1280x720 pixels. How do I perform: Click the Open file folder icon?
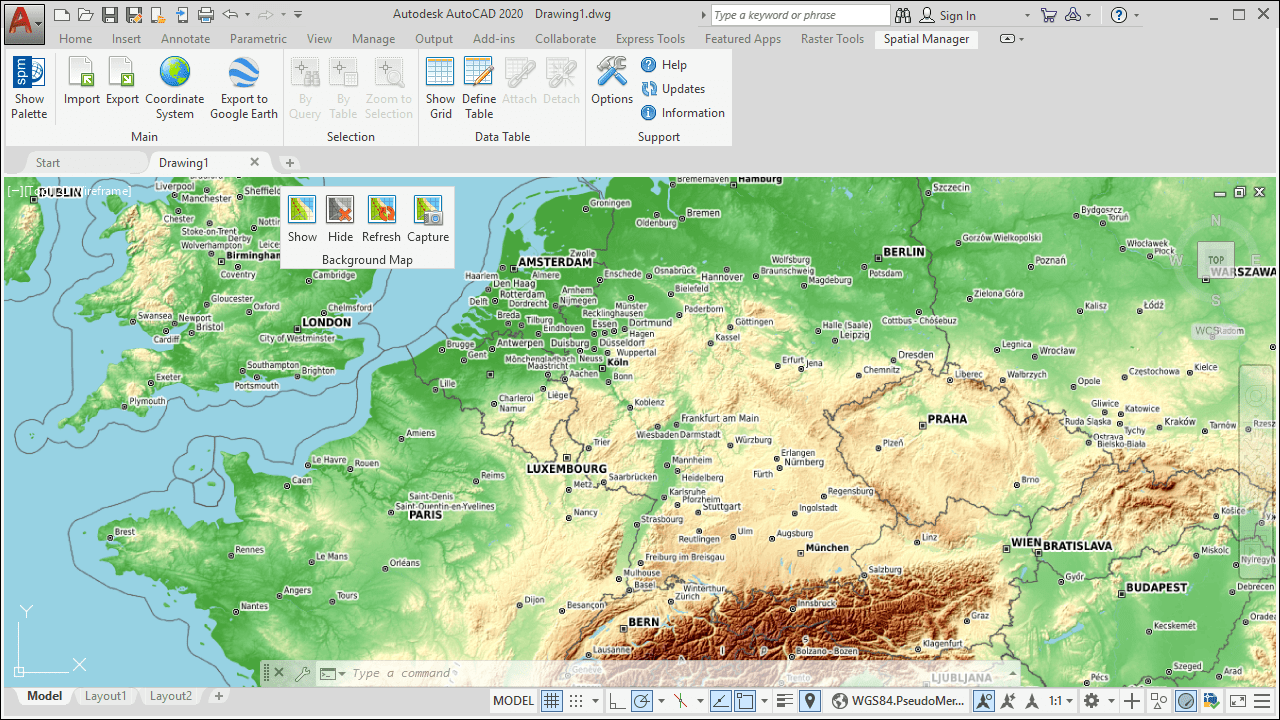tap(86, 15)
